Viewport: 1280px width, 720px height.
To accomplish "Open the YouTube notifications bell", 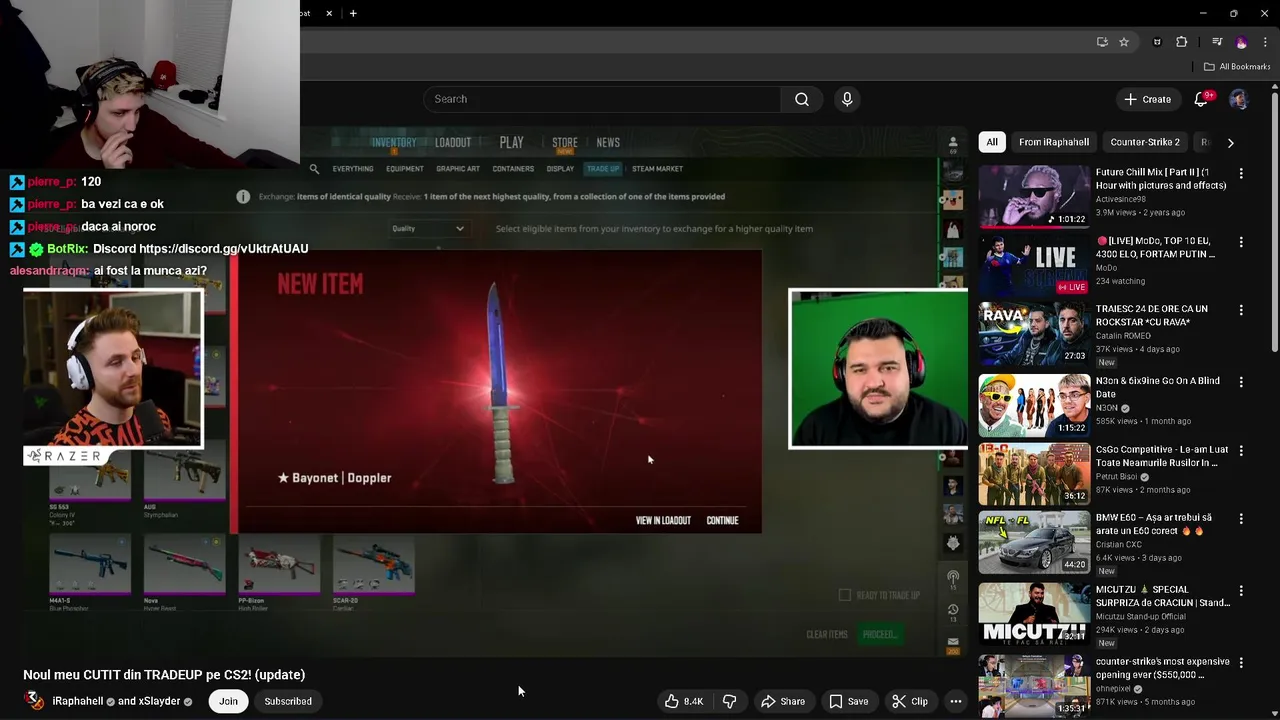I will [1201, 99].
